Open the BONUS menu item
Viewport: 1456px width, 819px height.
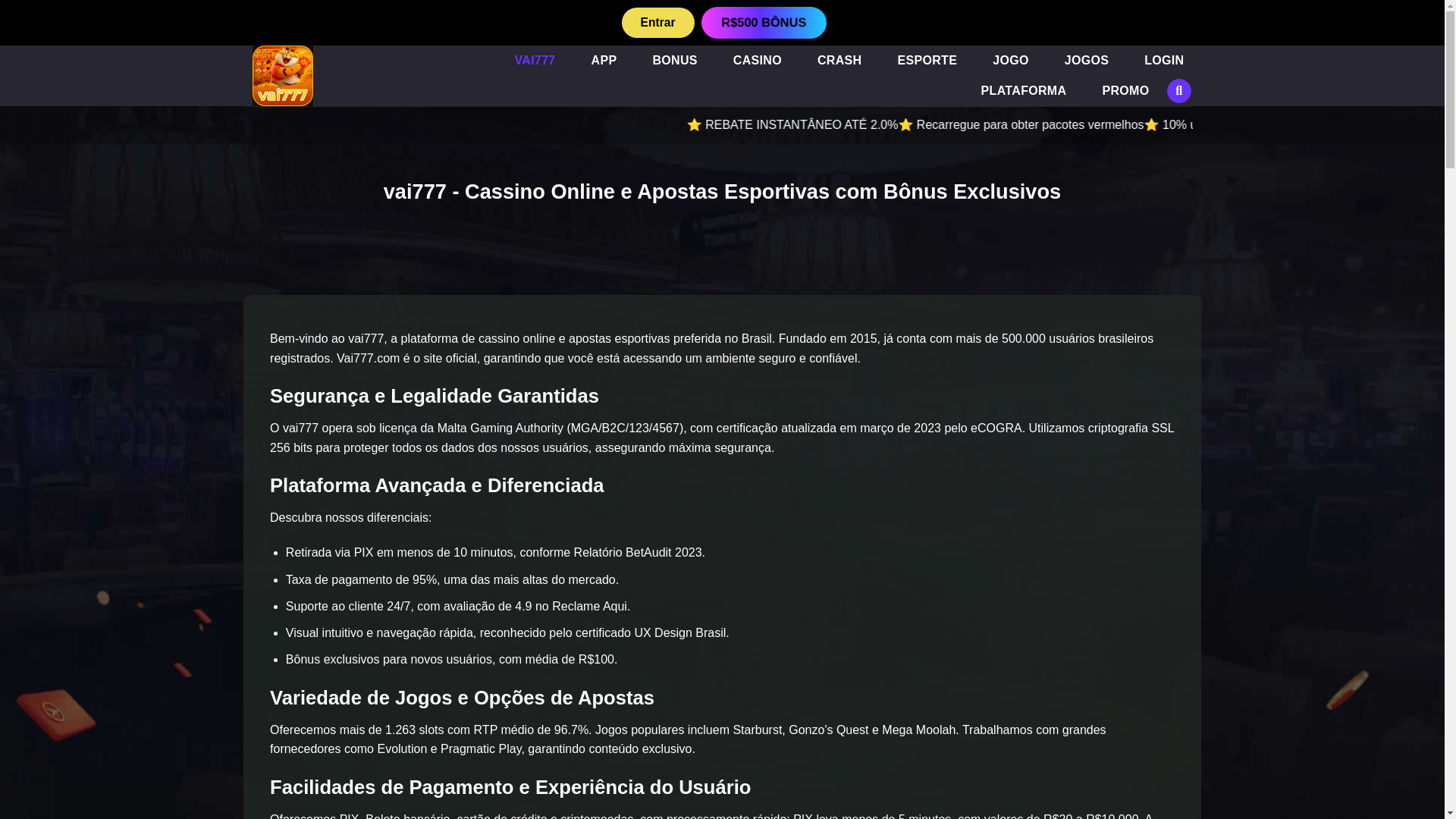click(x=674, y=61)
